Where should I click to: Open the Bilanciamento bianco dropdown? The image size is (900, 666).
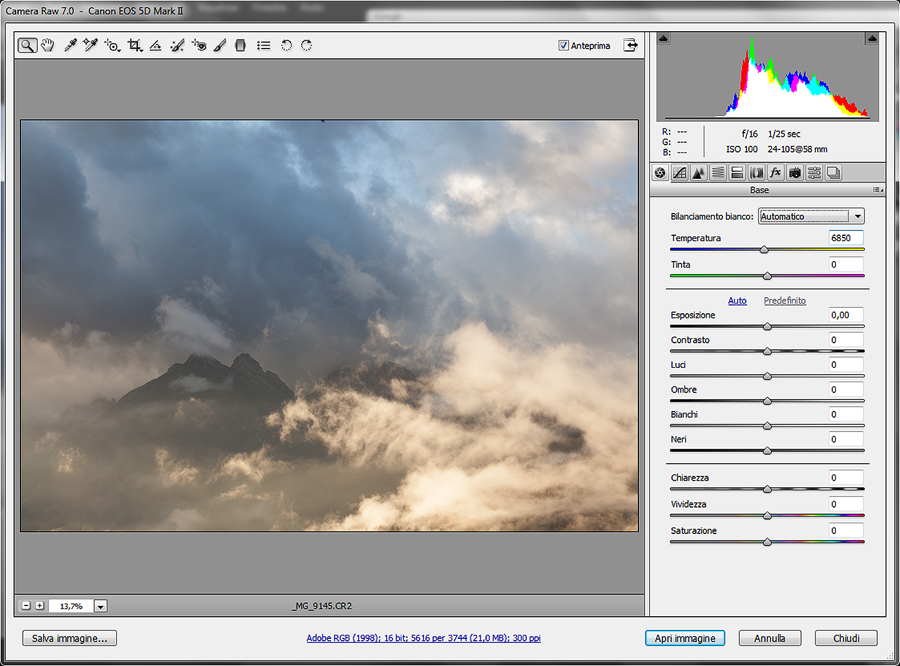tap(811, 216)
